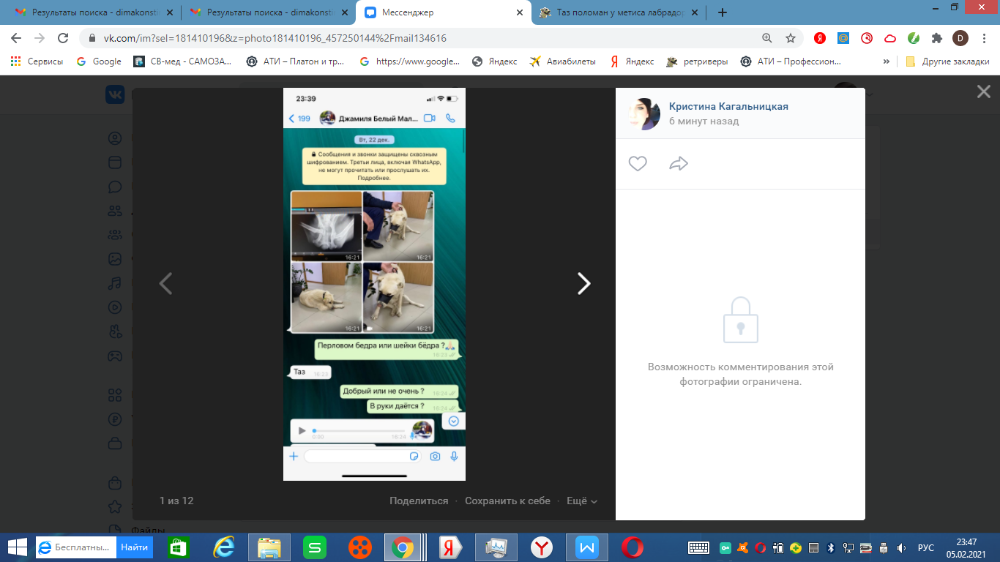The width and height of the screenshot is (1000, 562).
Task: Click Сохранить к себе link
Action: click(507, 501)
